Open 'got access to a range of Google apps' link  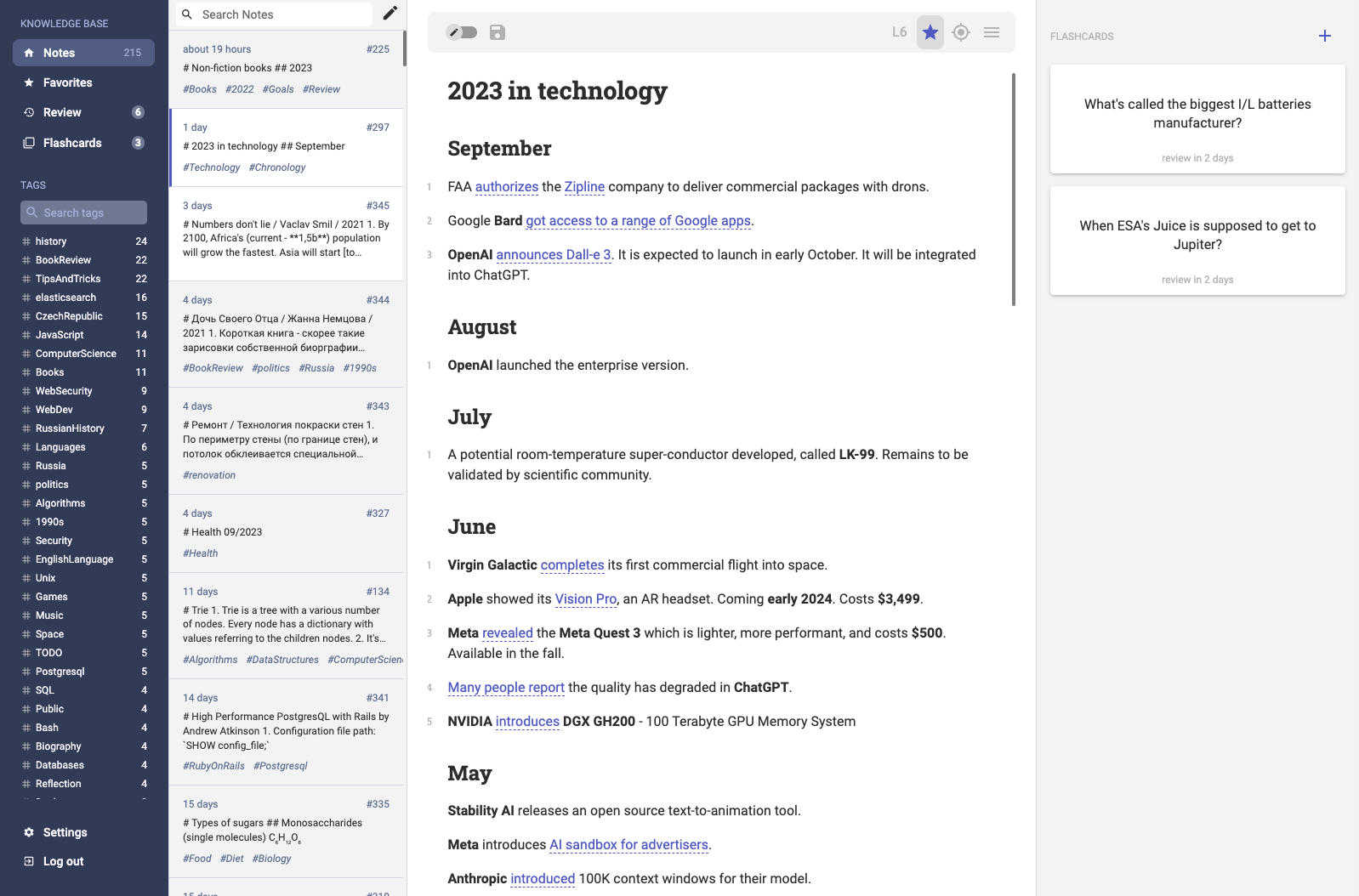click(x=638, y=221)
